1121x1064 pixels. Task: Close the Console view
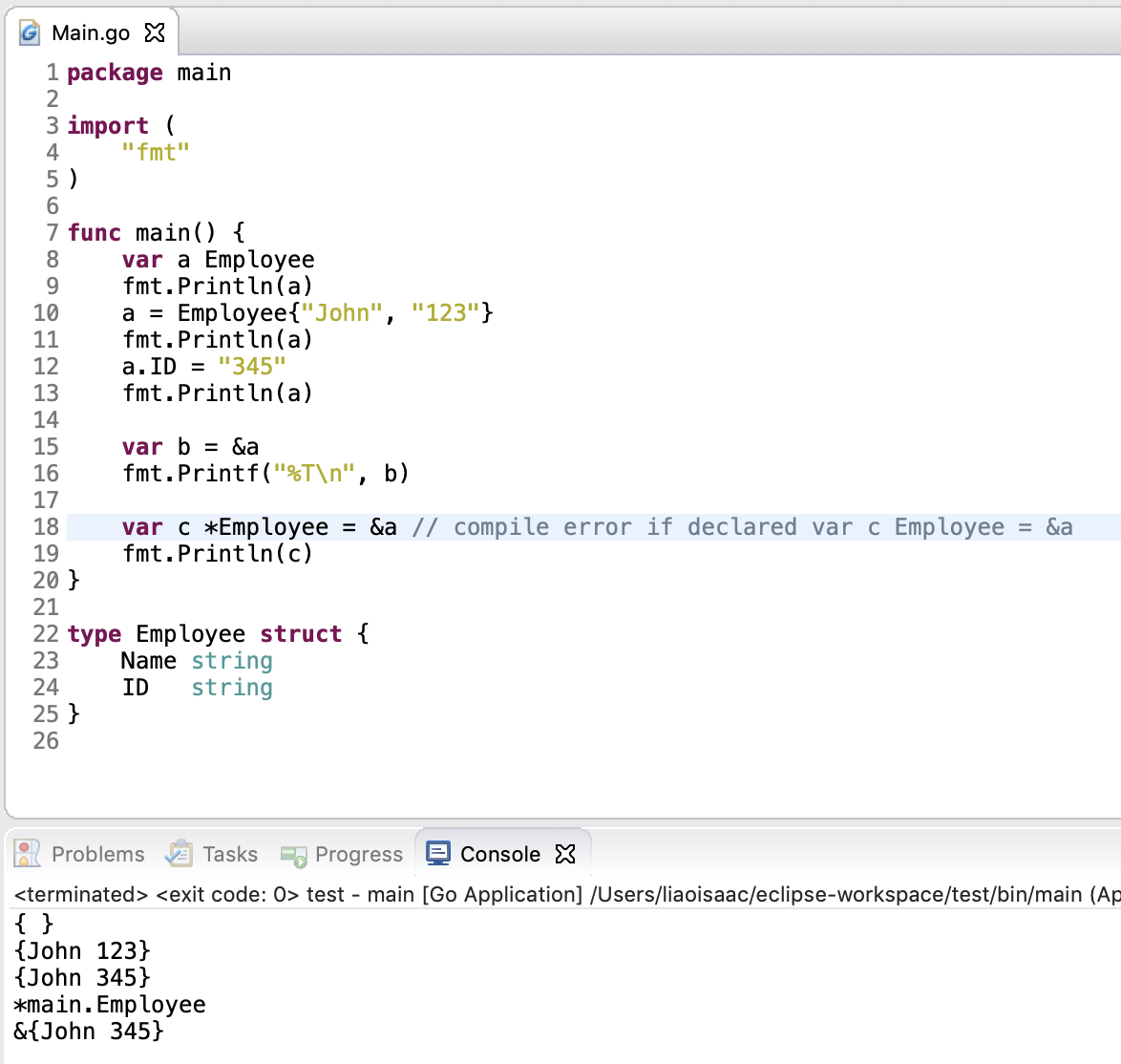(x=566, y=854)
